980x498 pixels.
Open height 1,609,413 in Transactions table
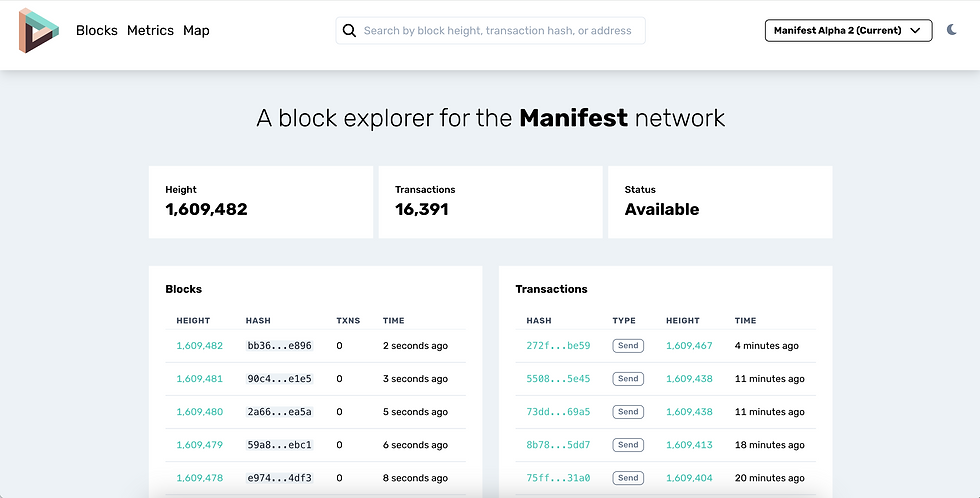coord(689,445)
